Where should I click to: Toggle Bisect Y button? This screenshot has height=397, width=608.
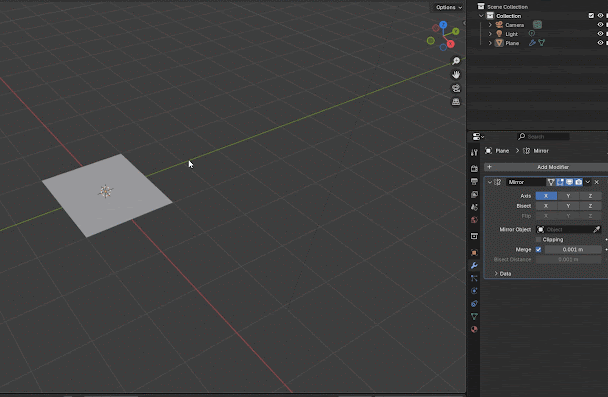(x=568, y=206)
